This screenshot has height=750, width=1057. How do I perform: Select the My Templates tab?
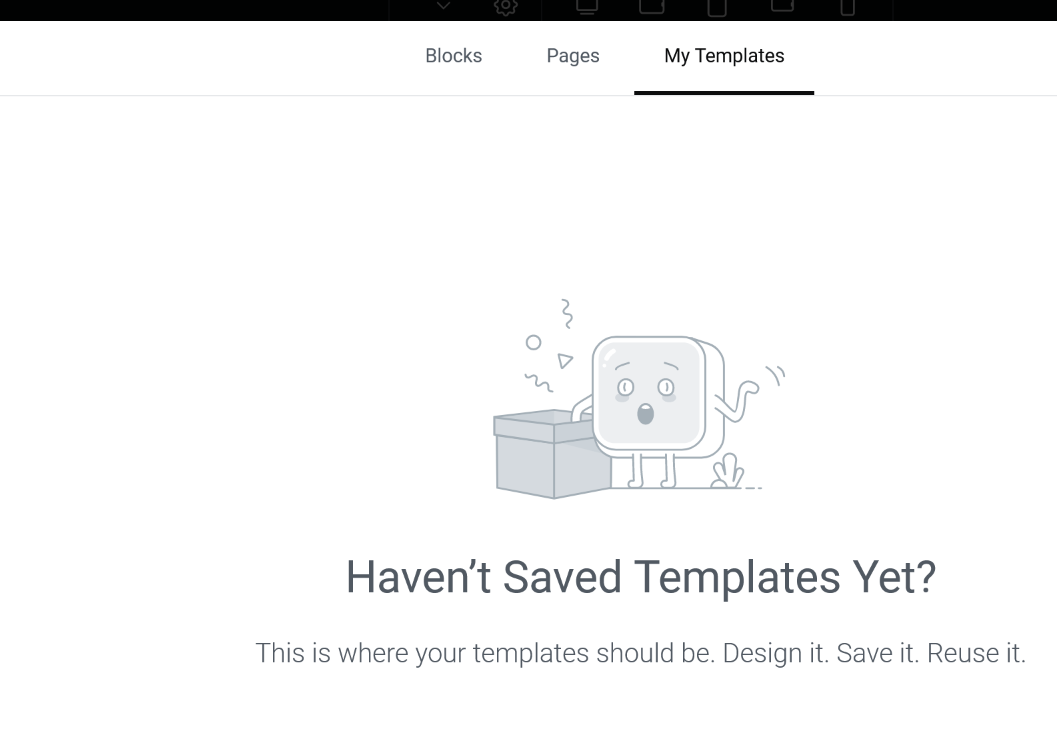click(724, 56)
